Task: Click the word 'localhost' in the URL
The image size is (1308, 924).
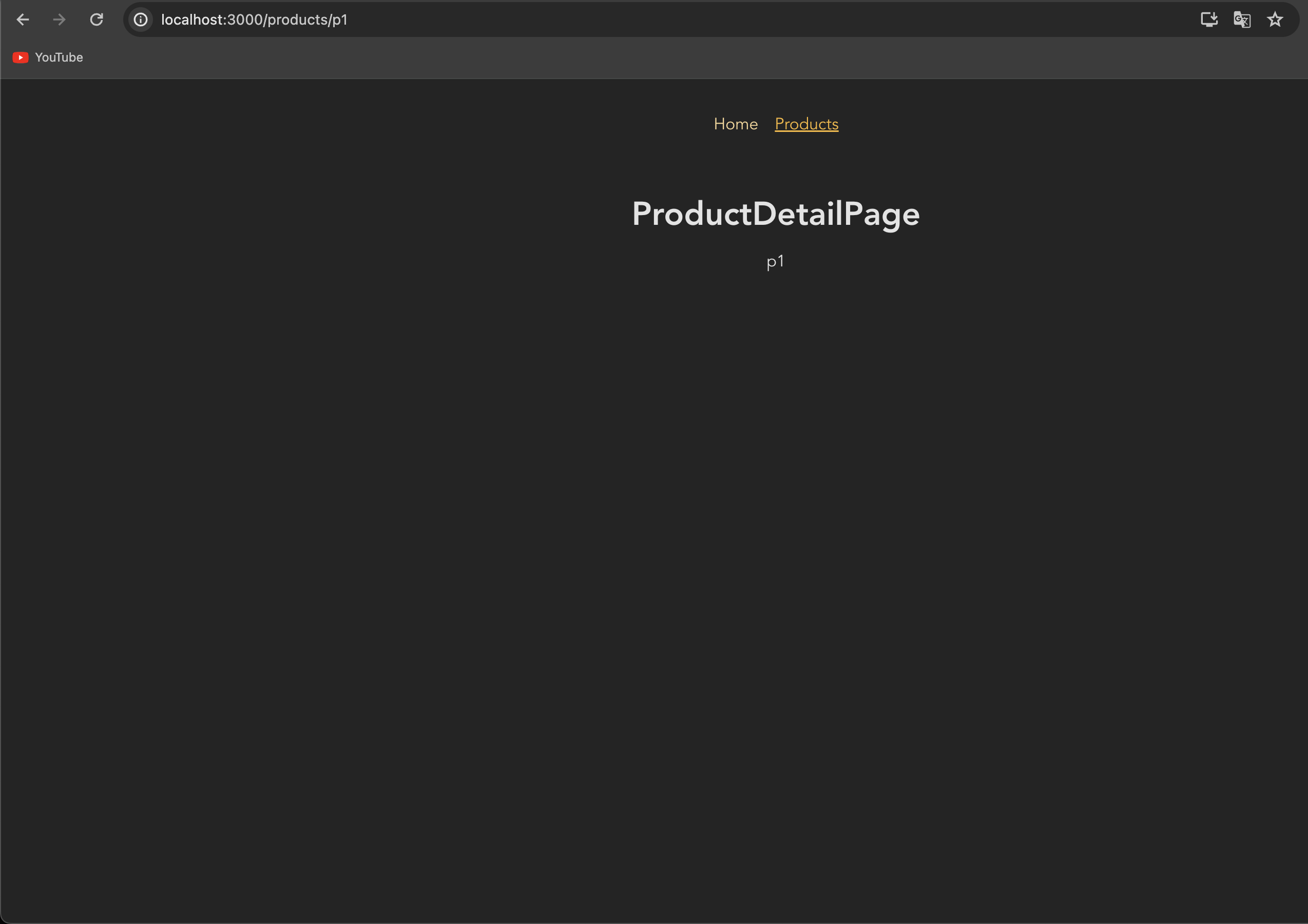Action: (x=192, y=20)
